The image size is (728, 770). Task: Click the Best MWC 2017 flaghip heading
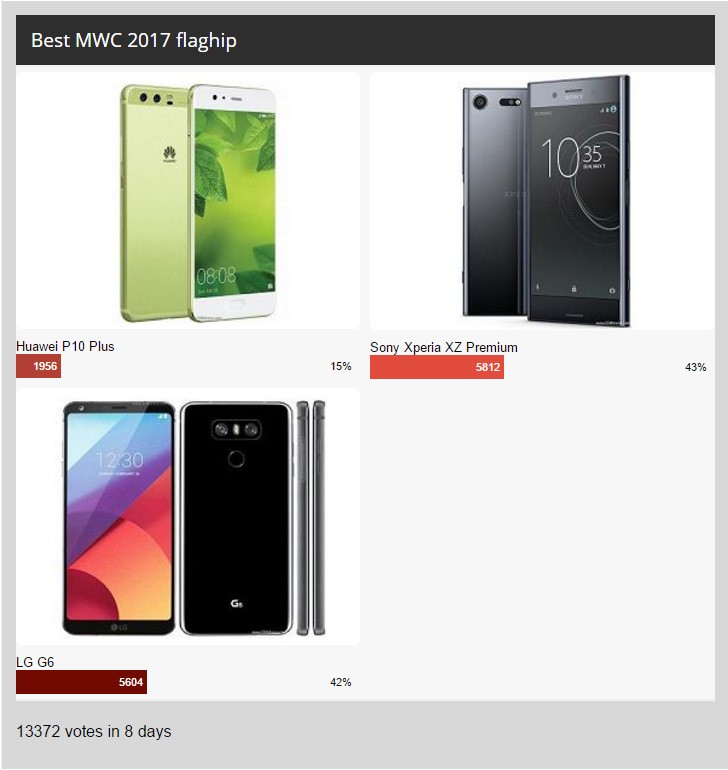[x=134, y=40]
